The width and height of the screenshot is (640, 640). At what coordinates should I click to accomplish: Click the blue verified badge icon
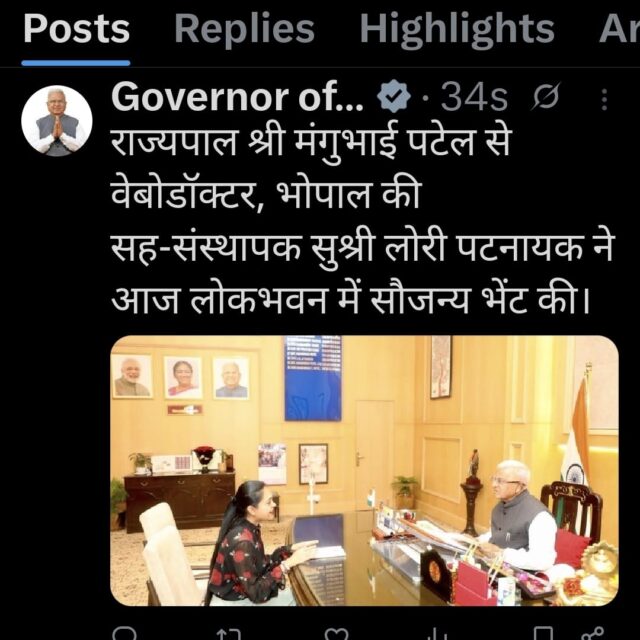pos(393,96)
